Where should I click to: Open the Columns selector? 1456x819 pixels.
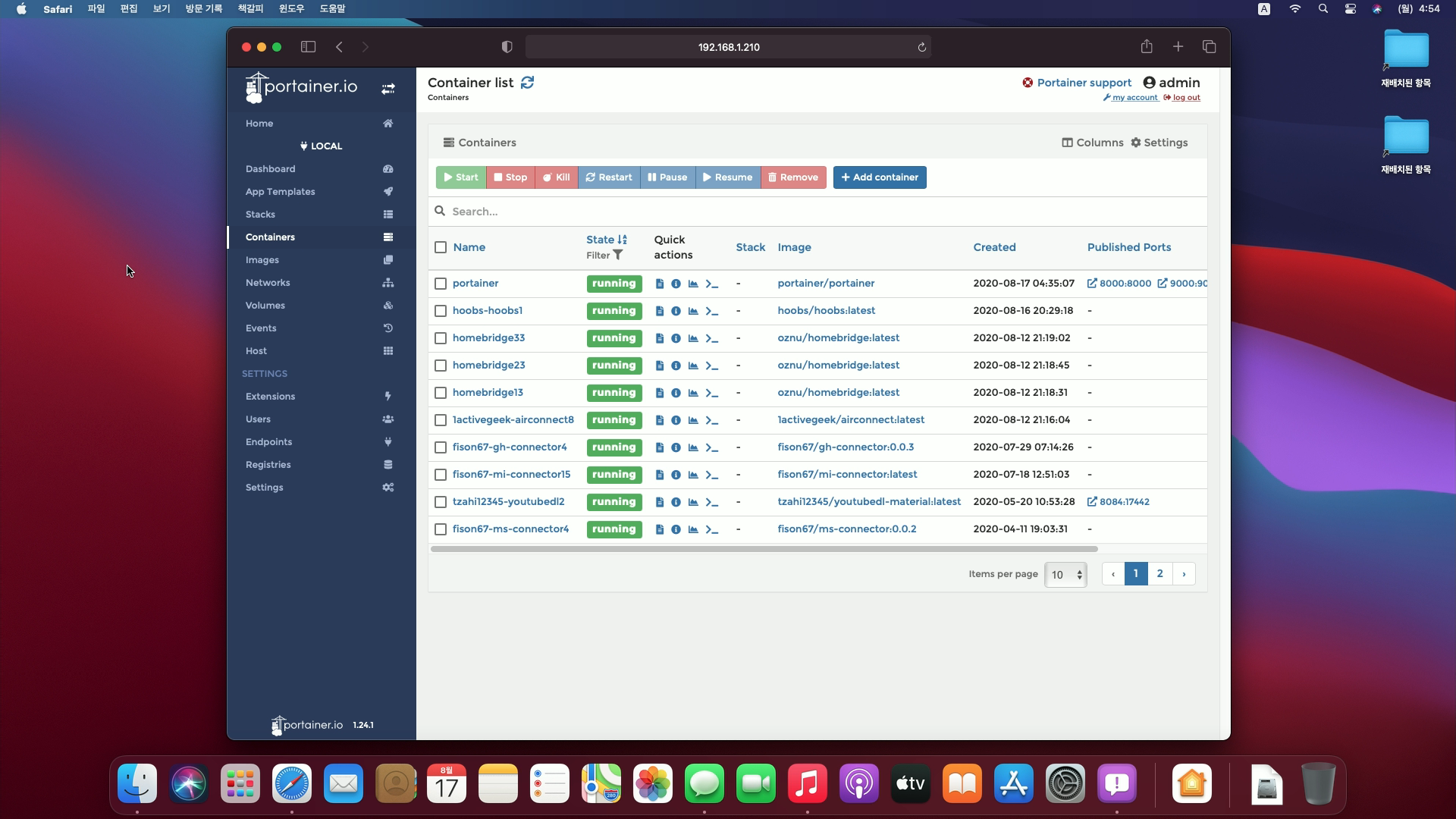(x=1092, y=143)
